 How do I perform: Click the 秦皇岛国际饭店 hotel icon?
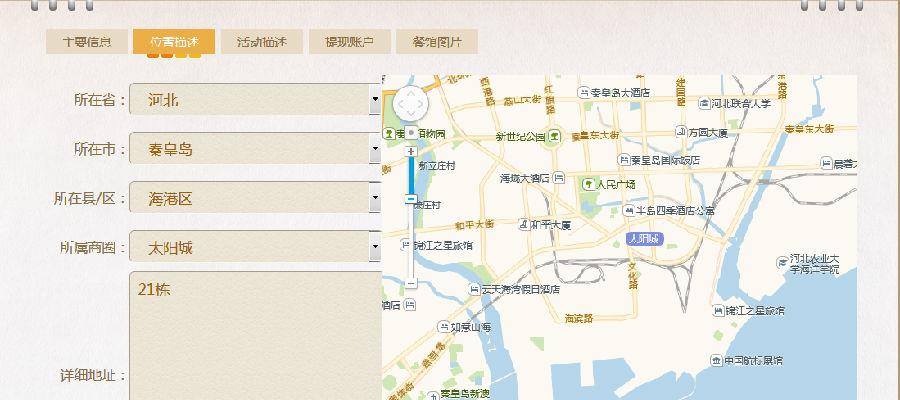[x=621, y=159]
